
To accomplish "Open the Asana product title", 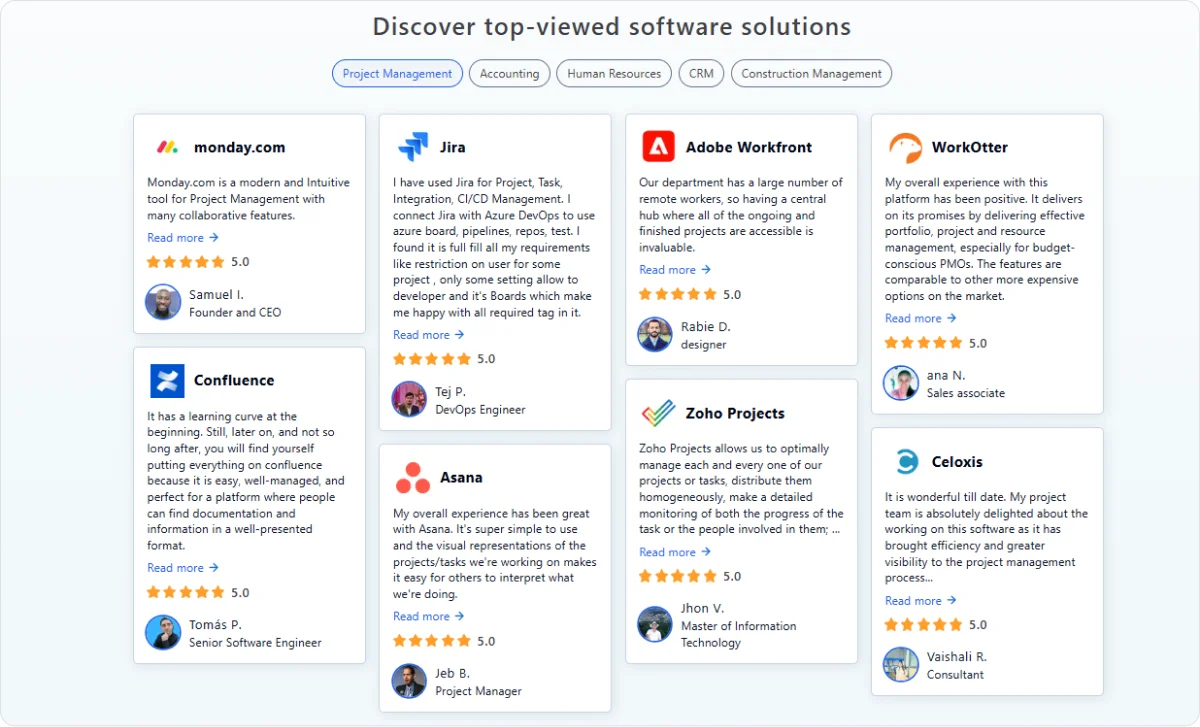I will 461,478.
